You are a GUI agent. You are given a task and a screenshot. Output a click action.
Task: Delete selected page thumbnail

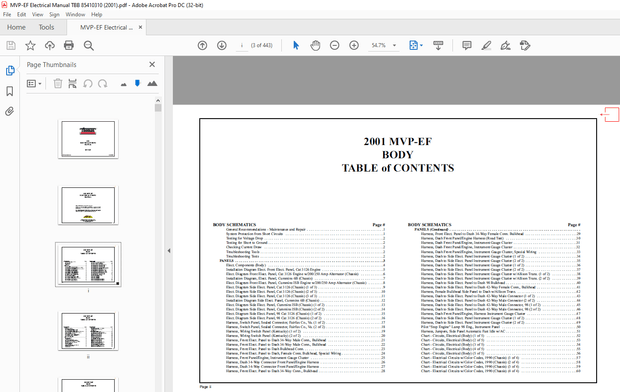pos(58,83)
